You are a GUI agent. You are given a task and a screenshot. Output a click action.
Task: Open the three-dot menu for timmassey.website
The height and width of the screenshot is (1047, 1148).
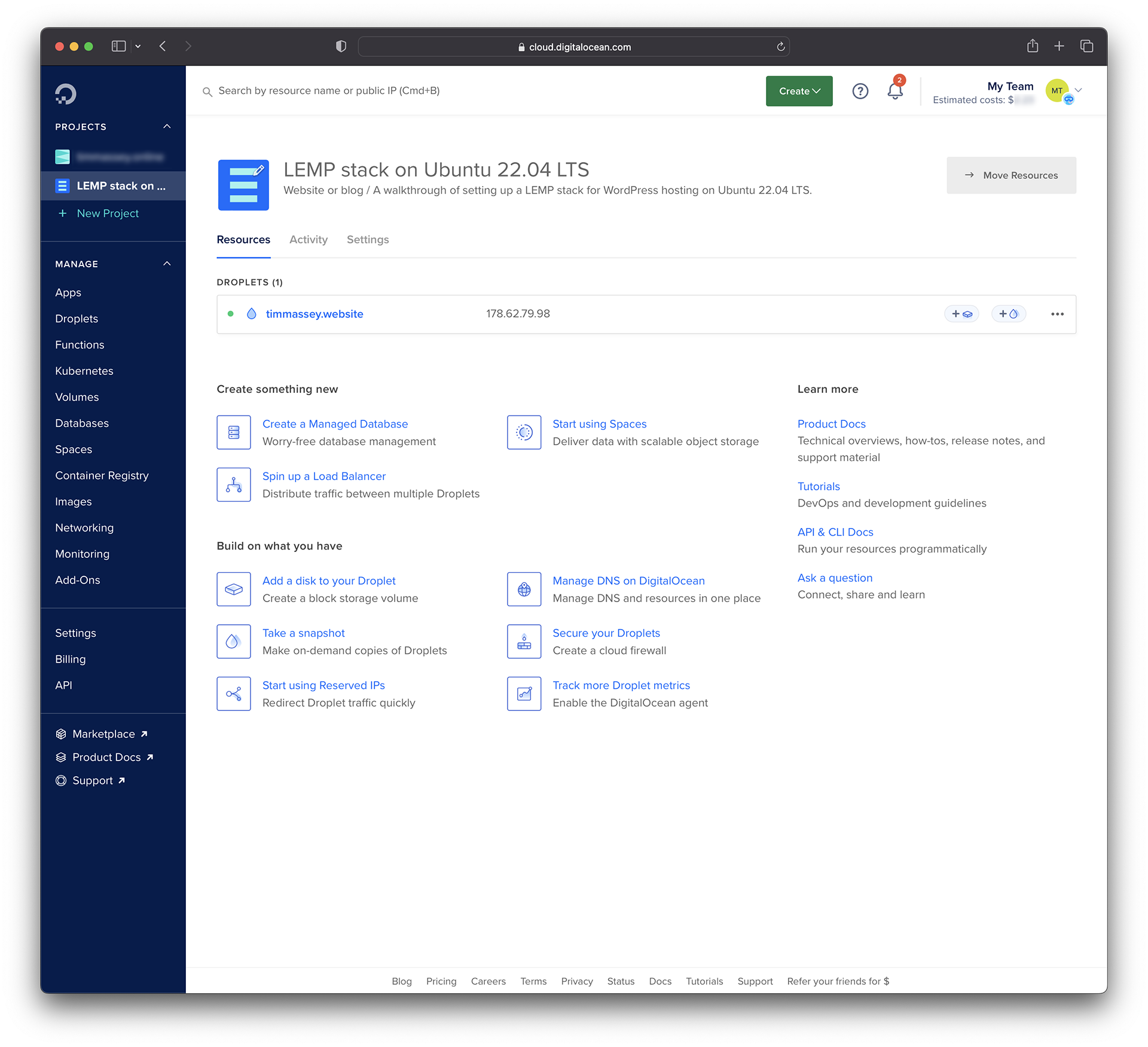1057,314
